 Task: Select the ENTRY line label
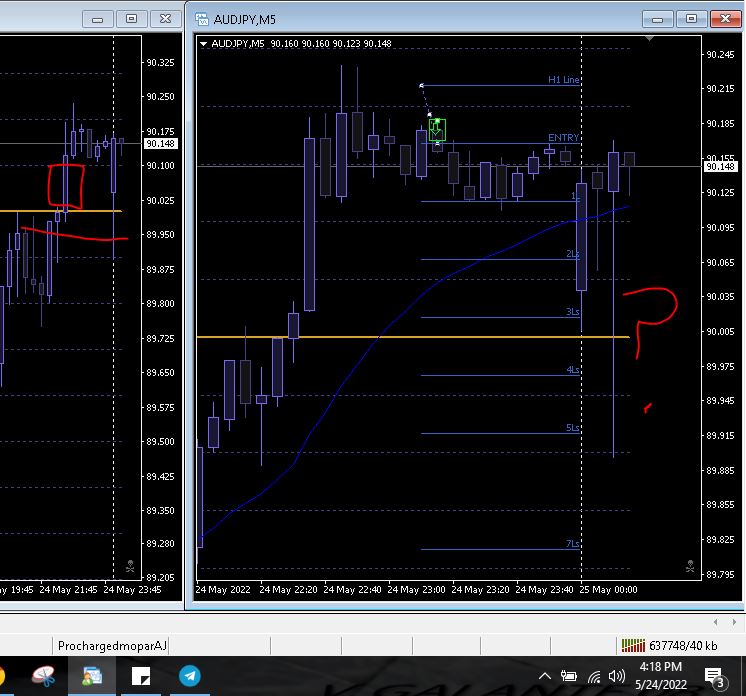(x=563, y=137)
